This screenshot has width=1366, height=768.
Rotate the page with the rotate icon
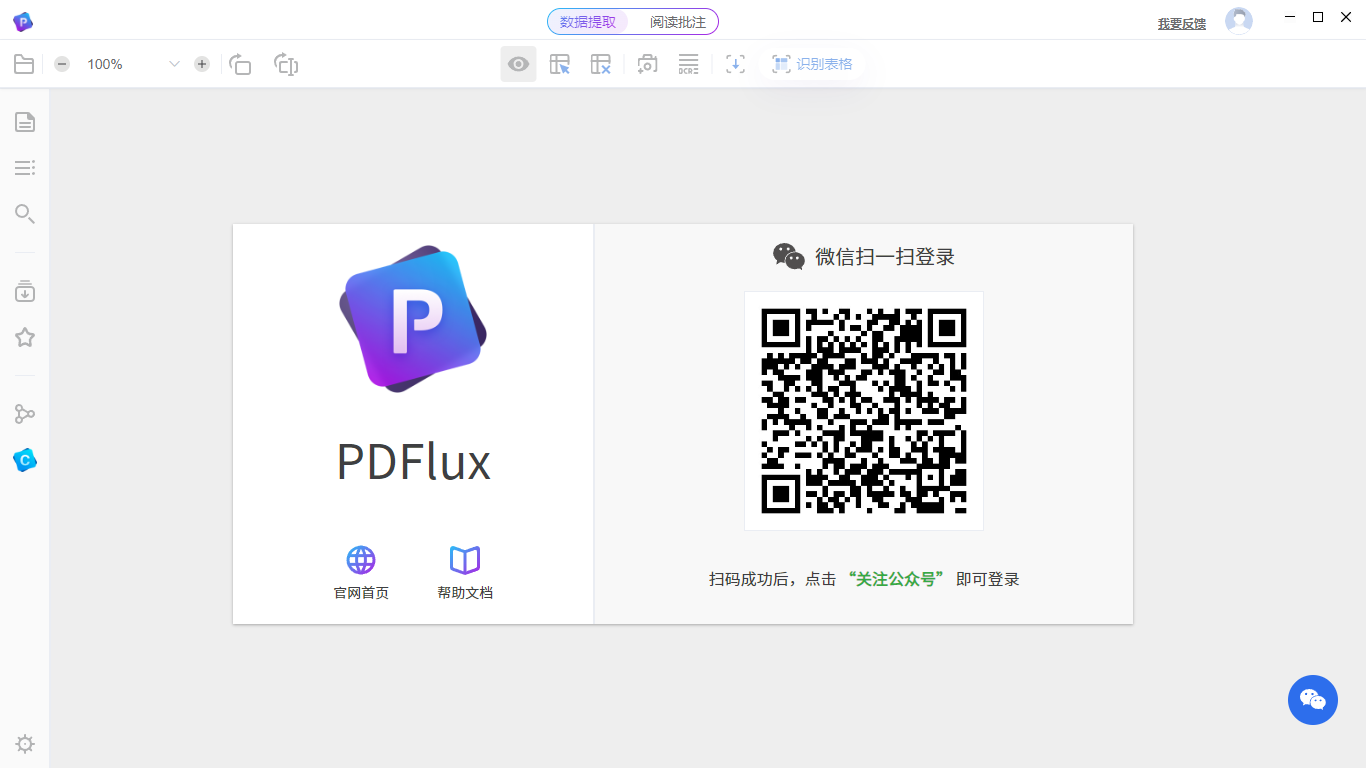pyautogui.click(x=240, y=64)
